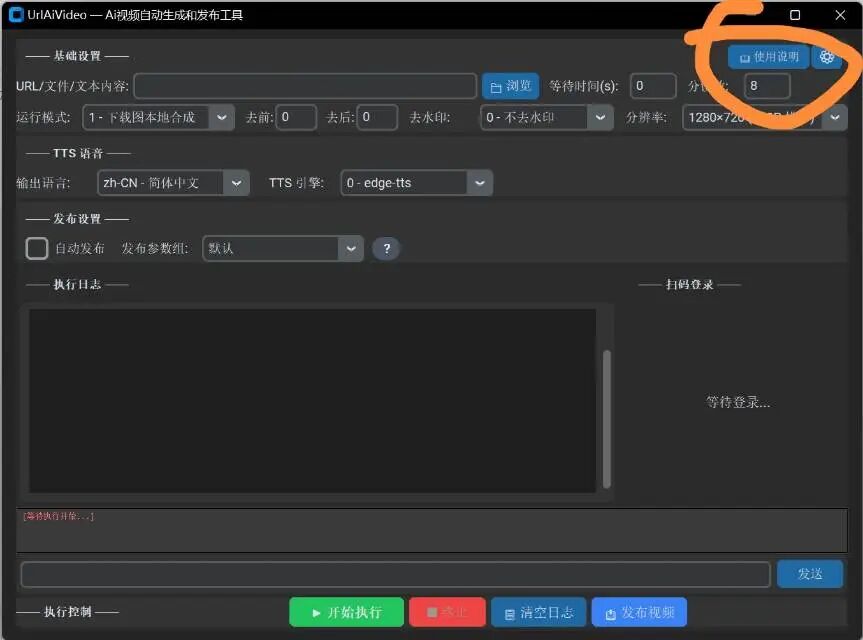Click the field showing value 8

pyautogui.click(x=767, y=86)
